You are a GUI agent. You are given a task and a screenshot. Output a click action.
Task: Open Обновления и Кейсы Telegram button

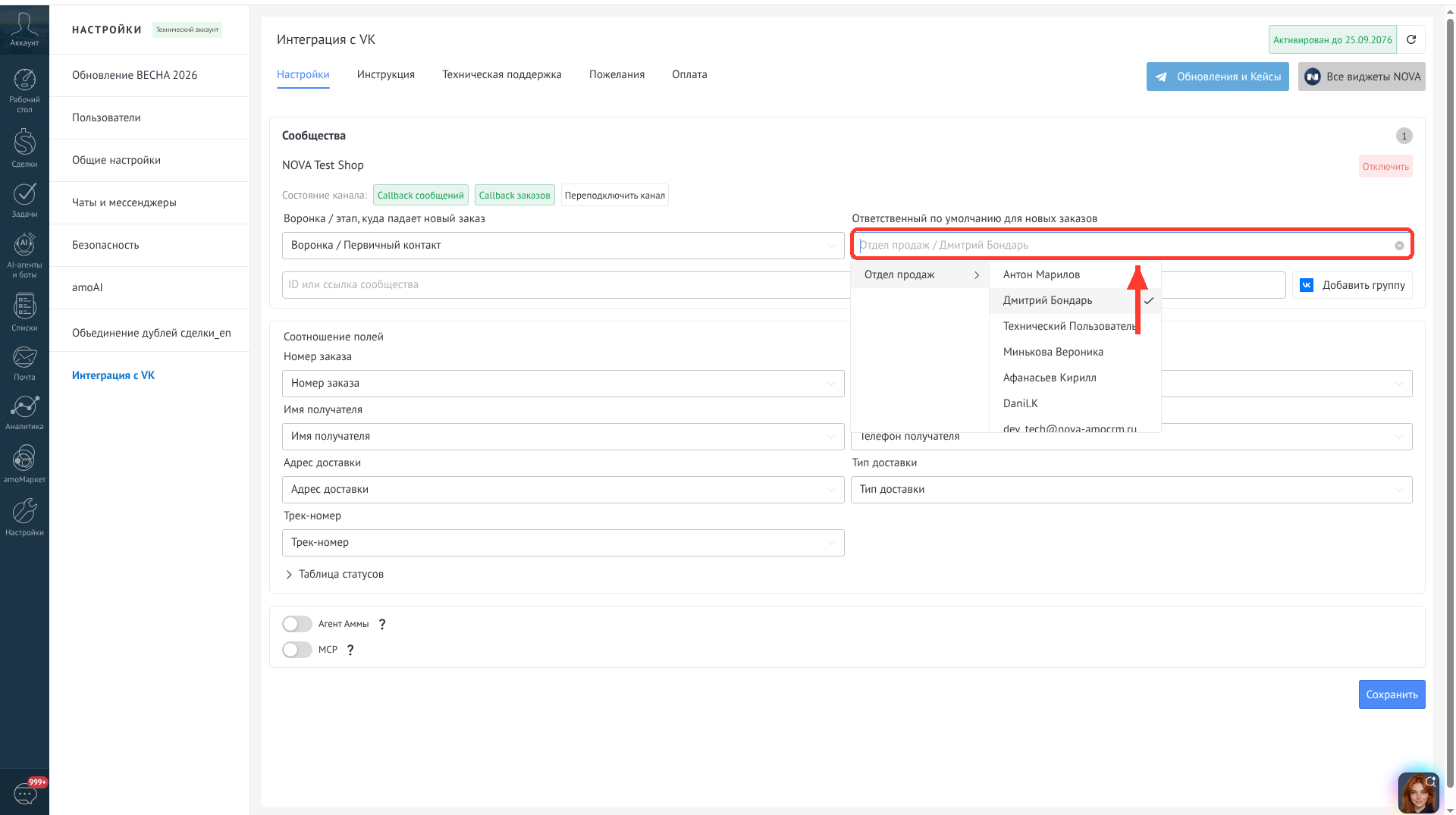pyautogui.click(x=1218, y=77)
